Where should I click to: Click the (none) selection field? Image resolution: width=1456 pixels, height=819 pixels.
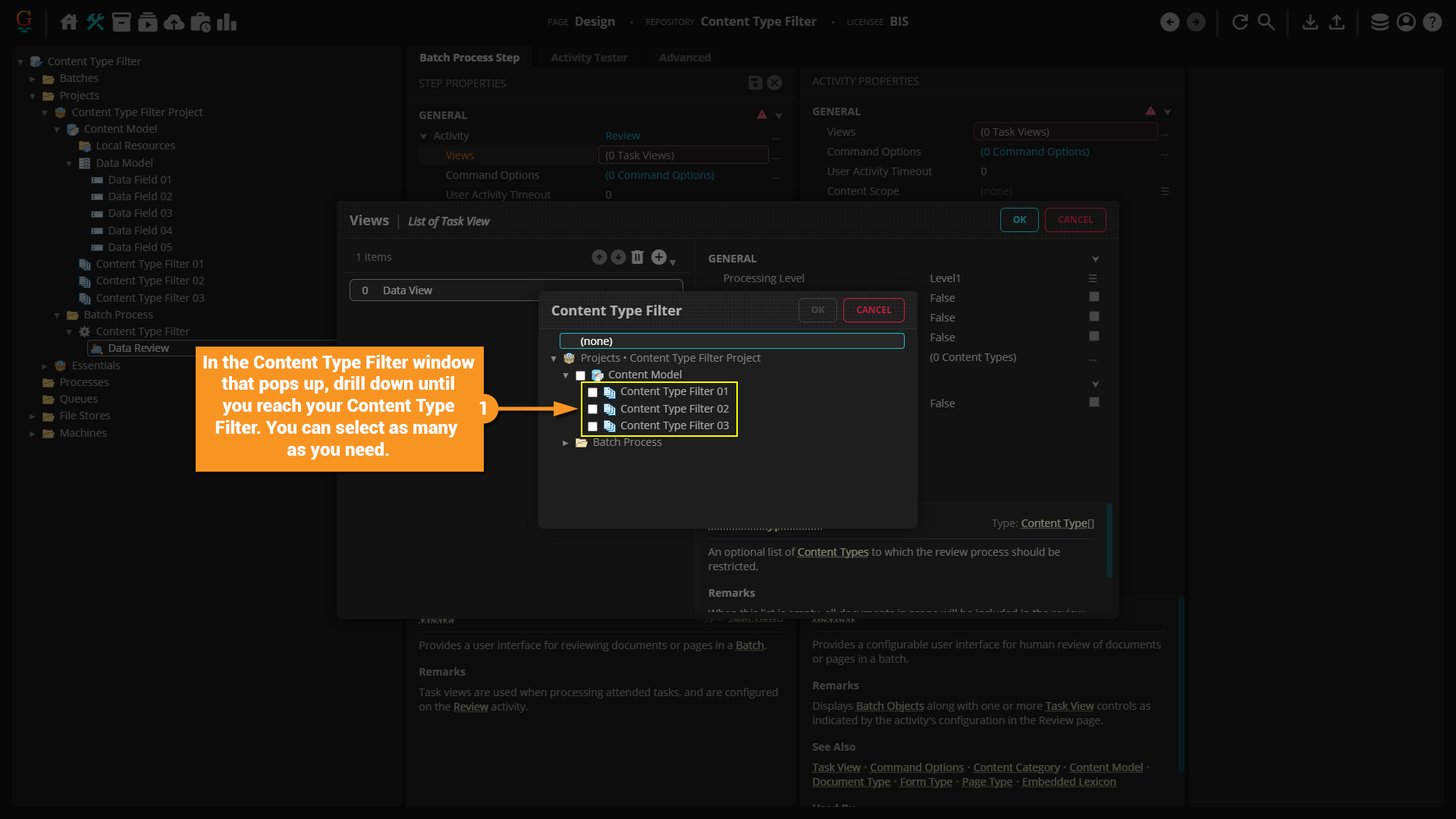tap(732, 341)
